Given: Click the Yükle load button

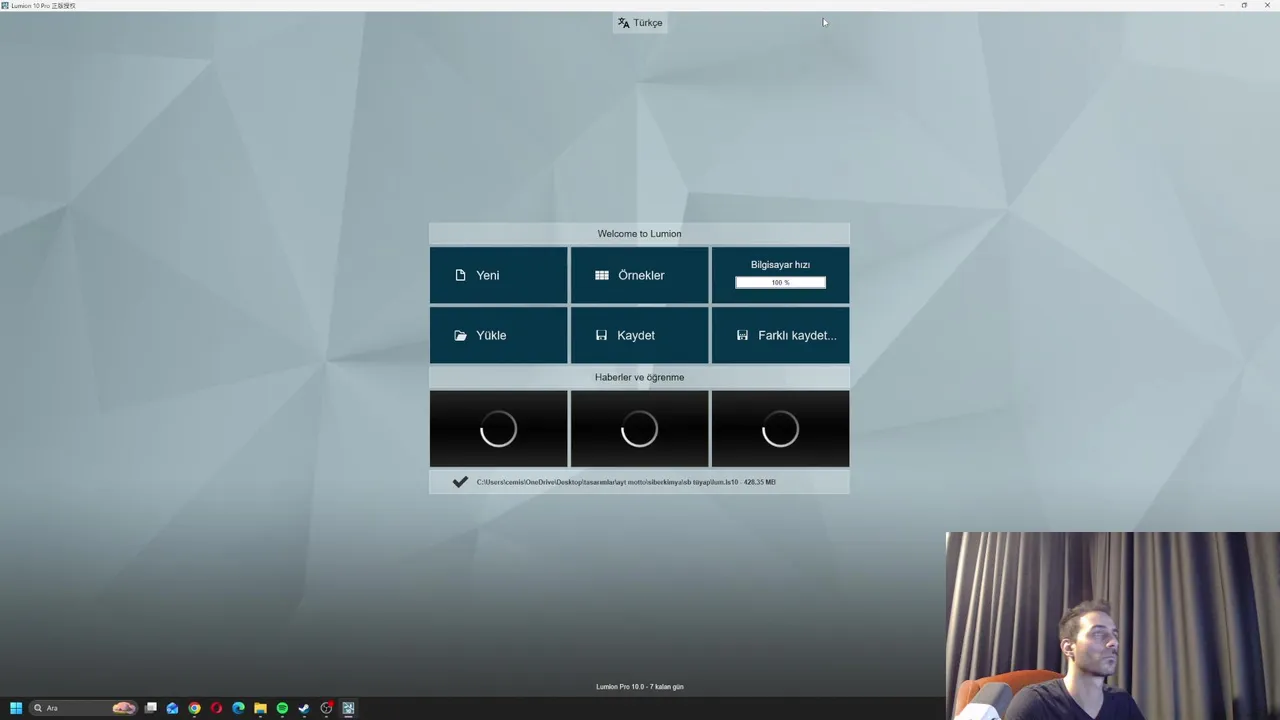Looking at the screenshot, I should click(x=498, y=335).
